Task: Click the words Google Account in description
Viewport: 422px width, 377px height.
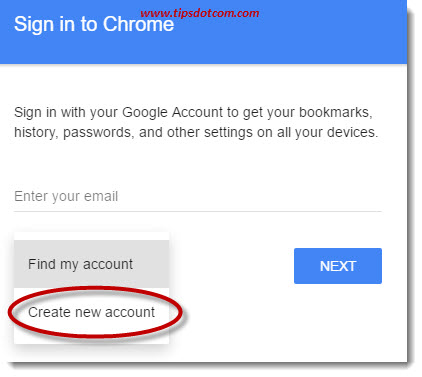Action: pyautogui.click(x=172, y=112)
